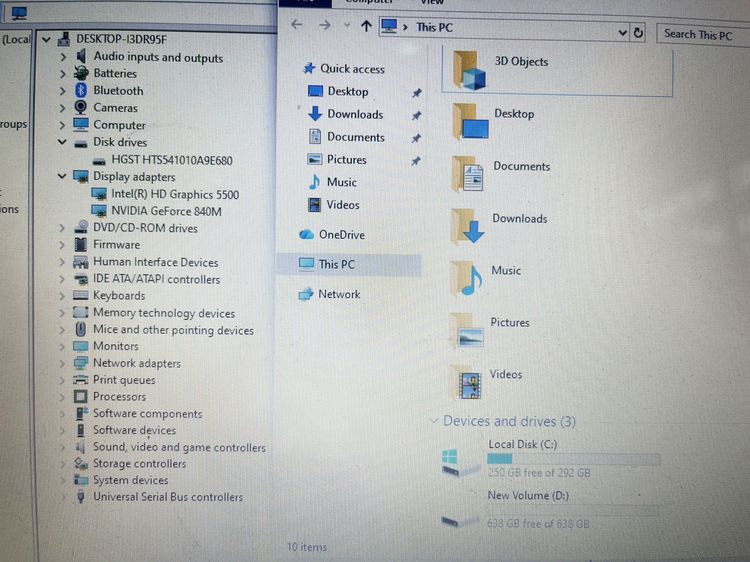Expand the Monitors node
The image size is (750, 562).
coord(62,346)
